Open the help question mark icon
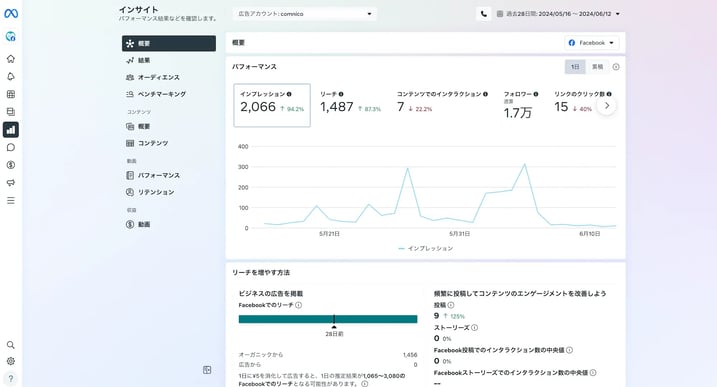The height and width of the screenshot is (387, 717). [x=11, y=379]
